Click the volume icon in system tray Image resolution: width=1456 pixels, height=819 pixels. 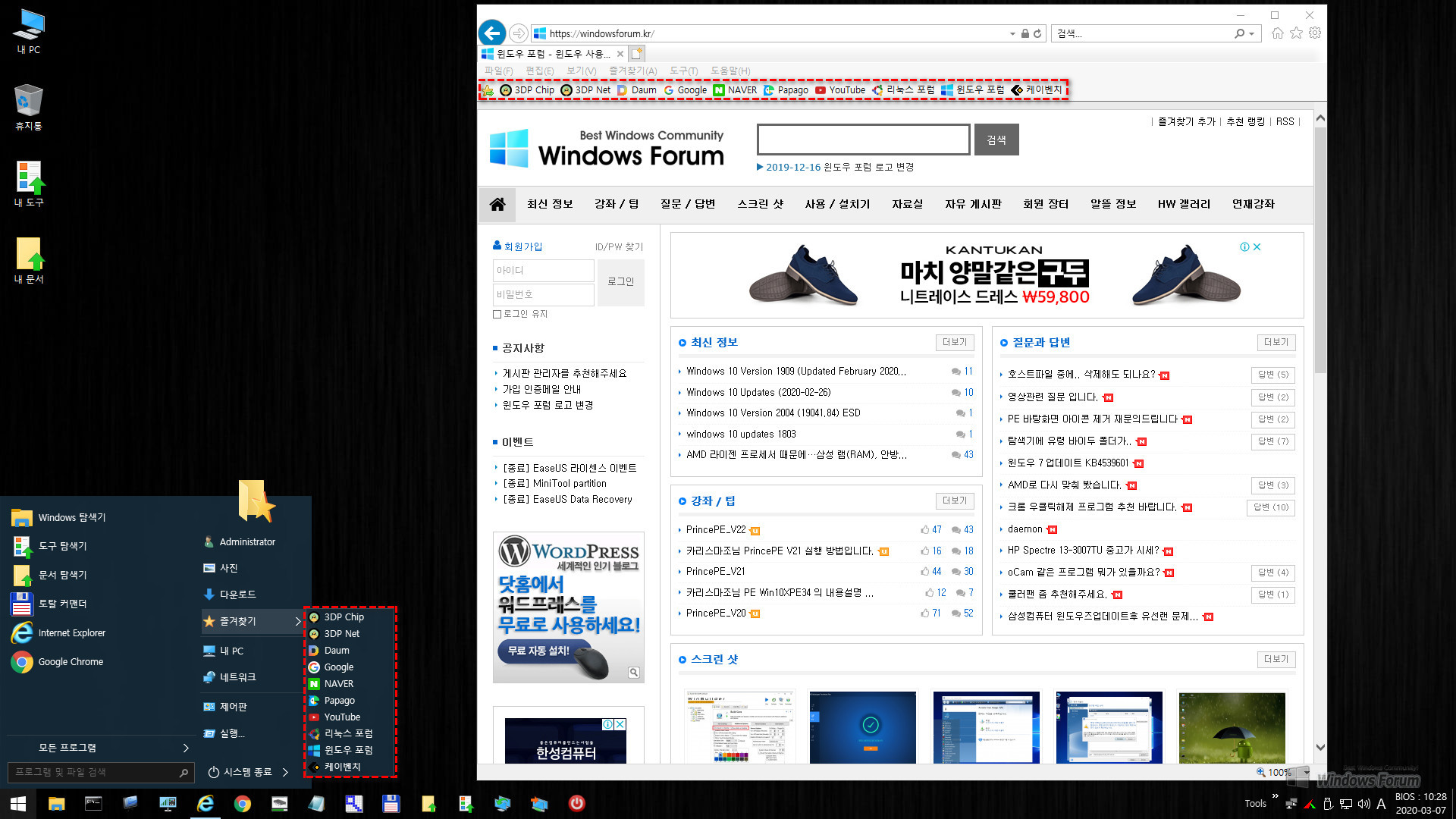point(1363,804)
